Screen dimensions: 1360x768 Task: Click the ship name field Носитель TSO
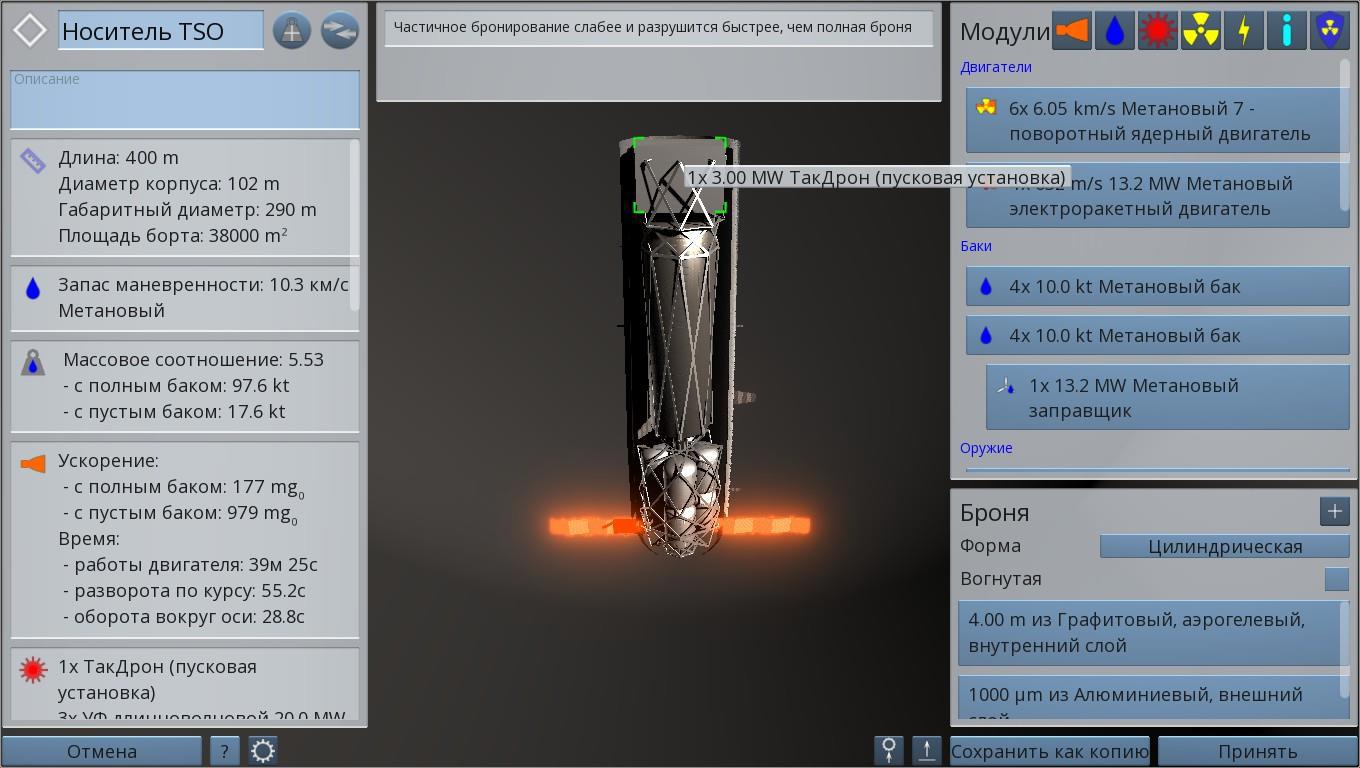pyautogui.click(x=161, y=31)
